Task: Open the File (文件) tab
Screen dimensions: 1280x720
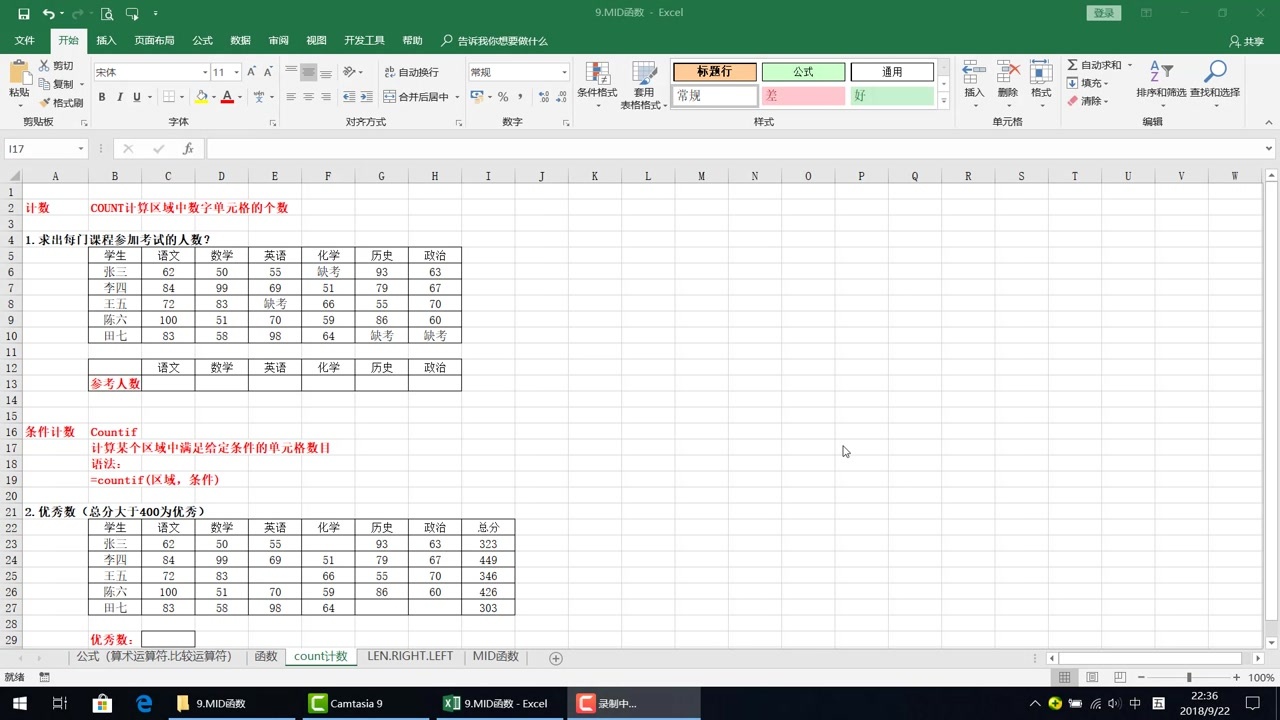Action: tap(25, 41)
